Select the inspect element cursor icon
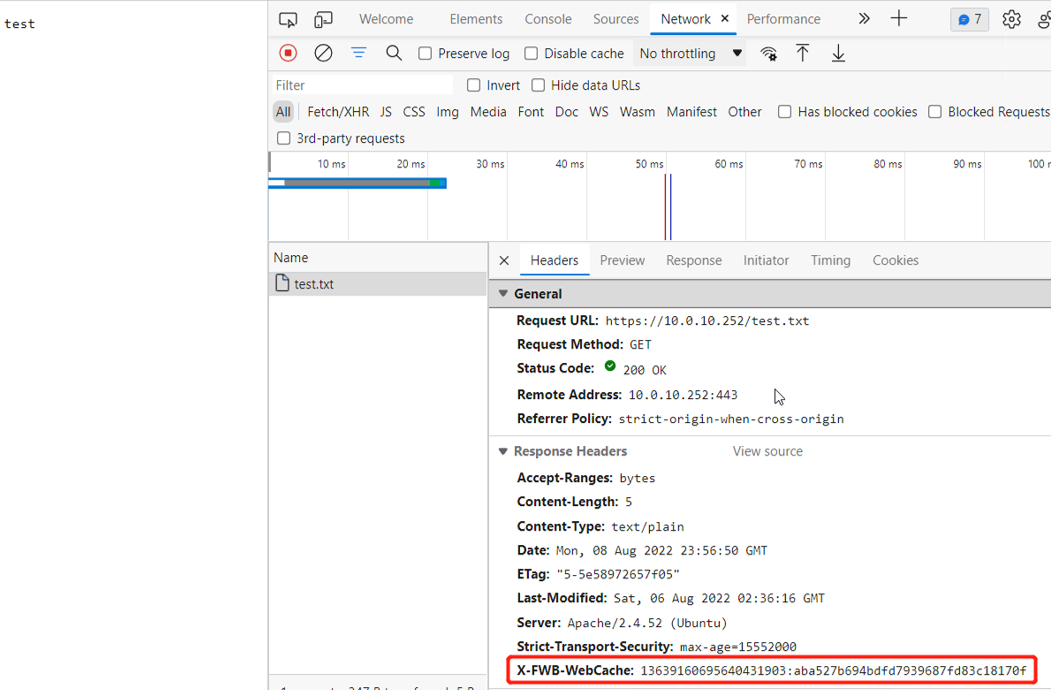This screenshot has width=1051, height=692. 288,18
